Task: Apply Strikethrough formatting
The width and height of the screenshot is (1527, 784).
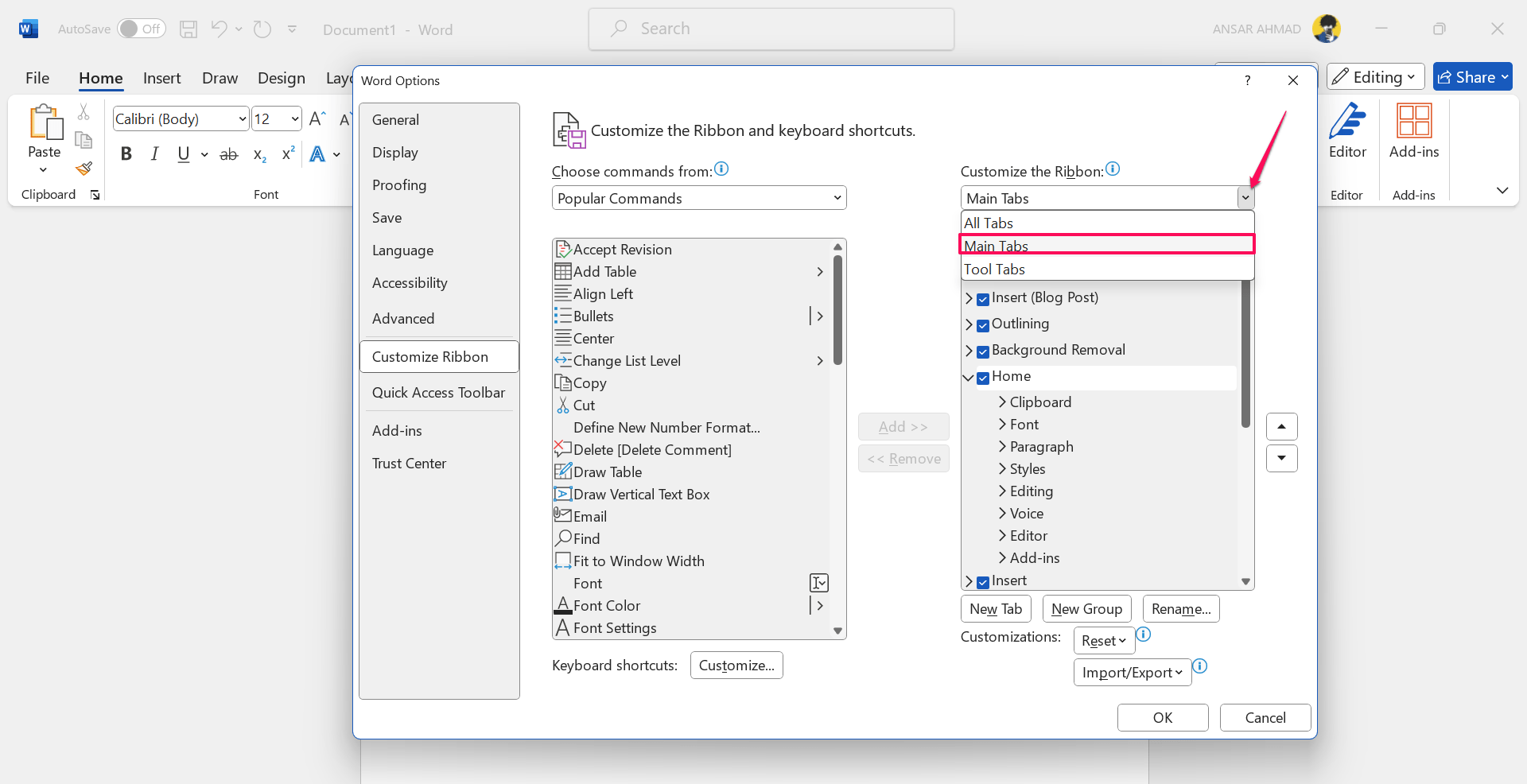Action: (229, 154)
